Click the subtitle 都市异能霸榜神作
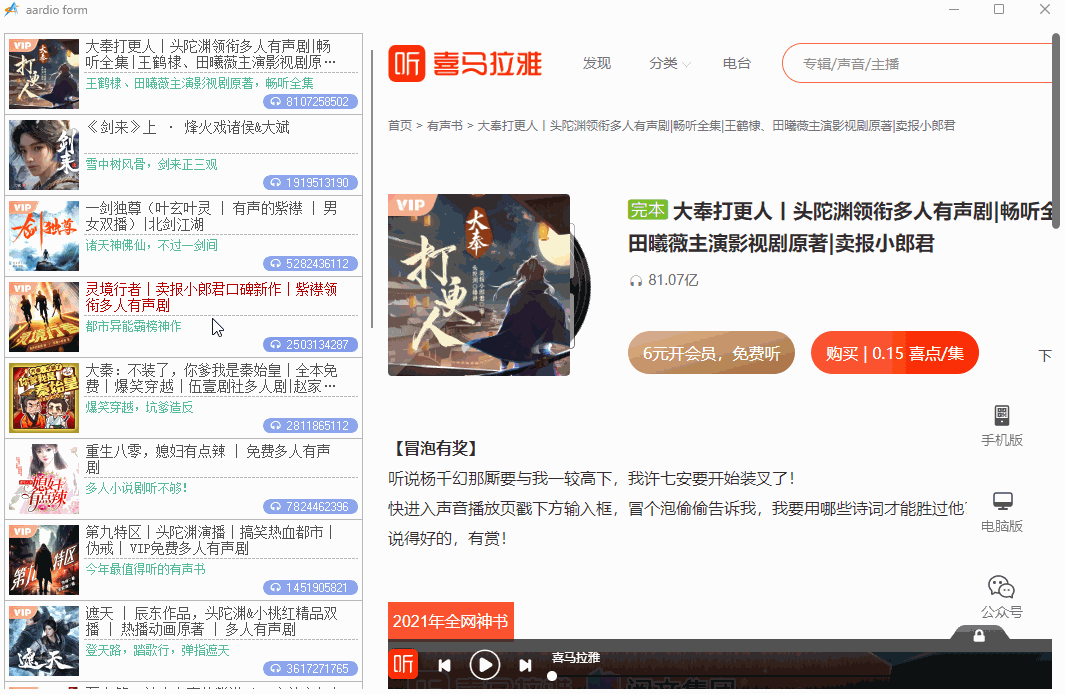The height and width of the screenshot is (694, 1065). [134, 327]
